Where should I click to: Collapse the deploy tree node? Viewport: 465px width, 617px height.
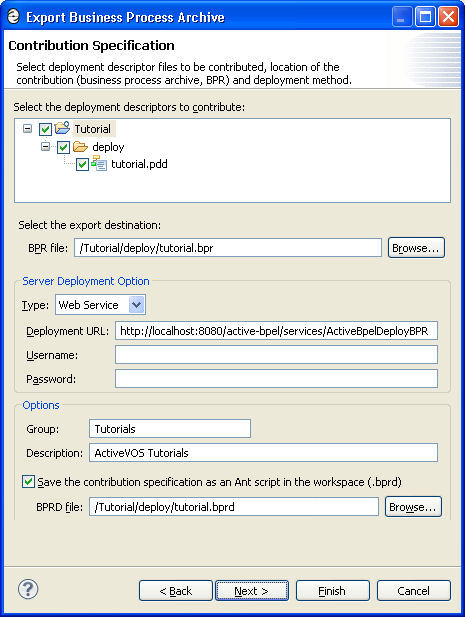tap(46, 147)
